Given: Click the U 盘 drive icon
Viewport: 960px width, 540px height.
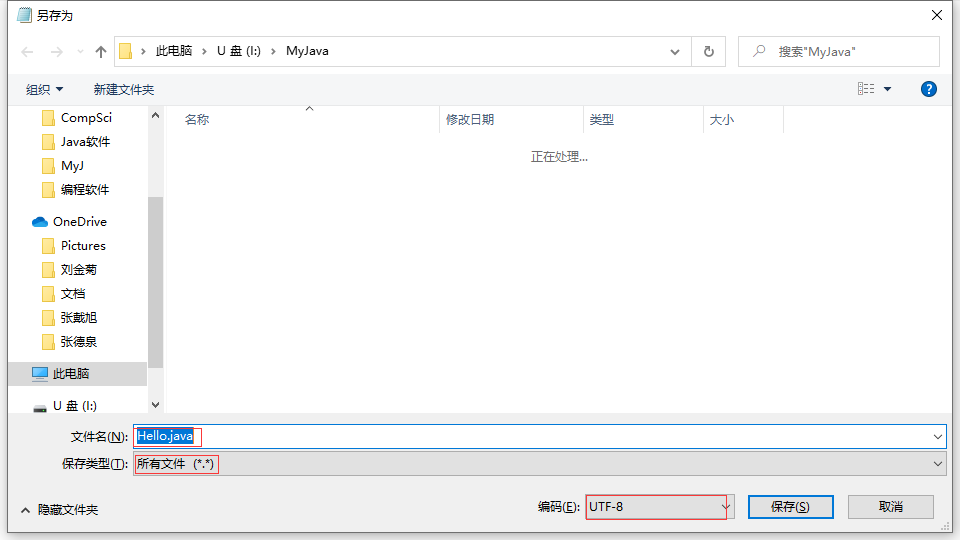Looking at the screenshot, I should 40,408.
